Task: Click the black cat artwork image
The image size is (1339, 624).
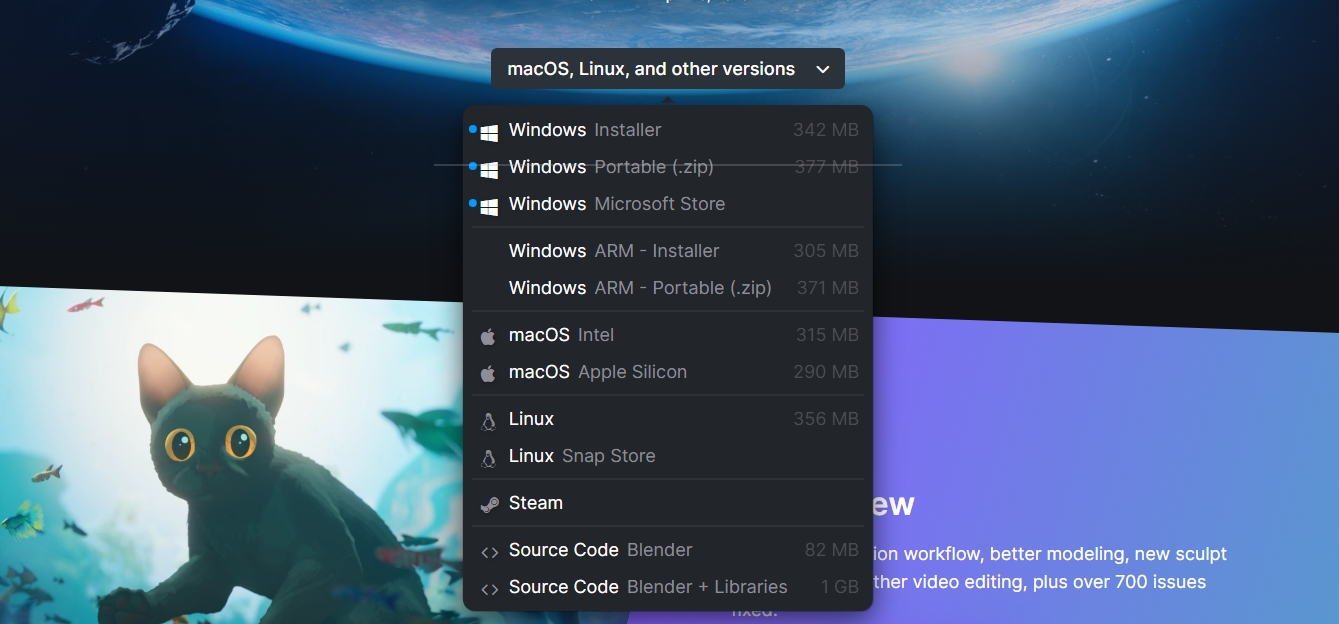Action: (231, 455)
